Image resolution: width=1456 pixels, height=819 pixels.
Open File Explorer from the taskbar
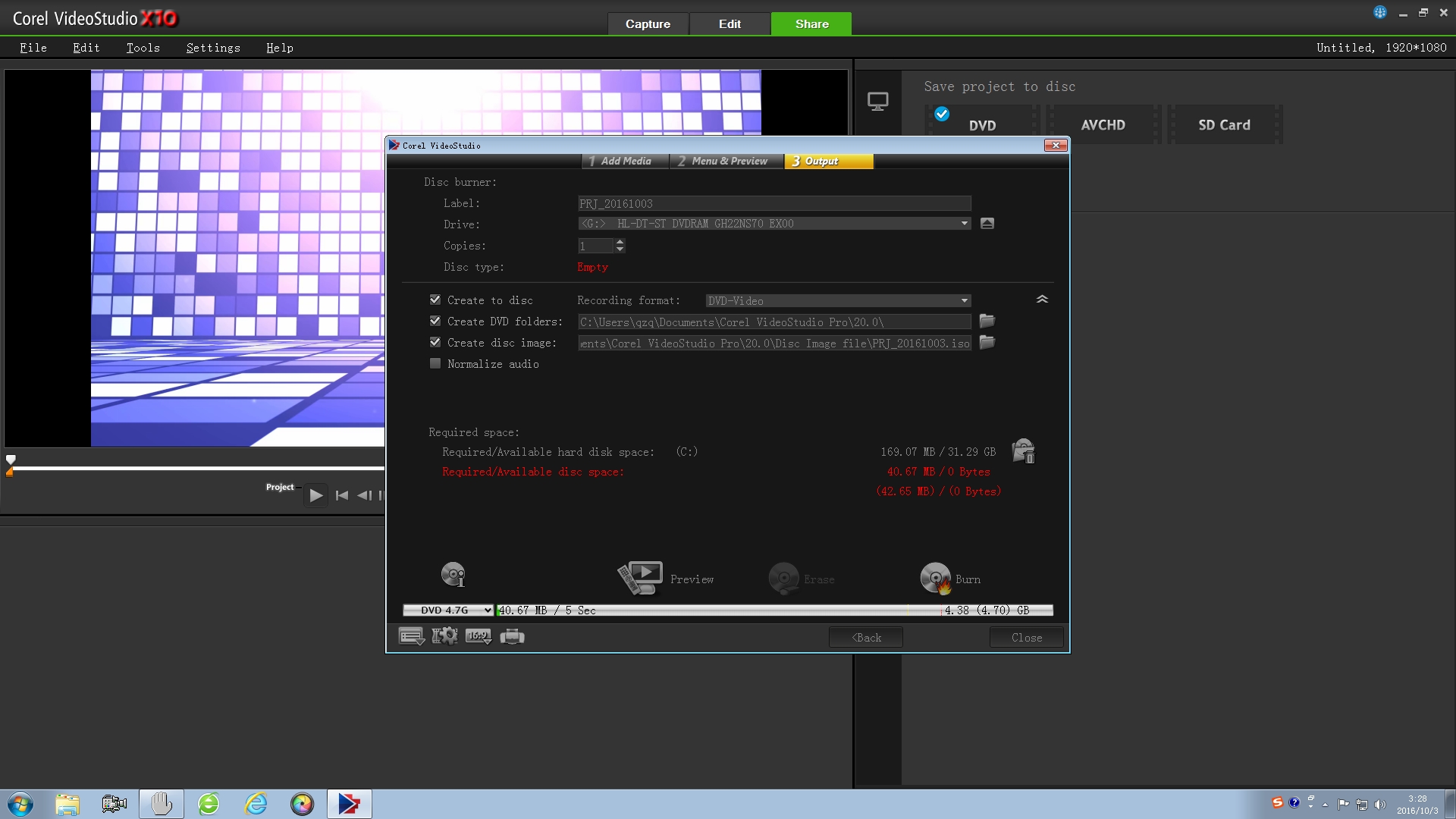point(67,804)
